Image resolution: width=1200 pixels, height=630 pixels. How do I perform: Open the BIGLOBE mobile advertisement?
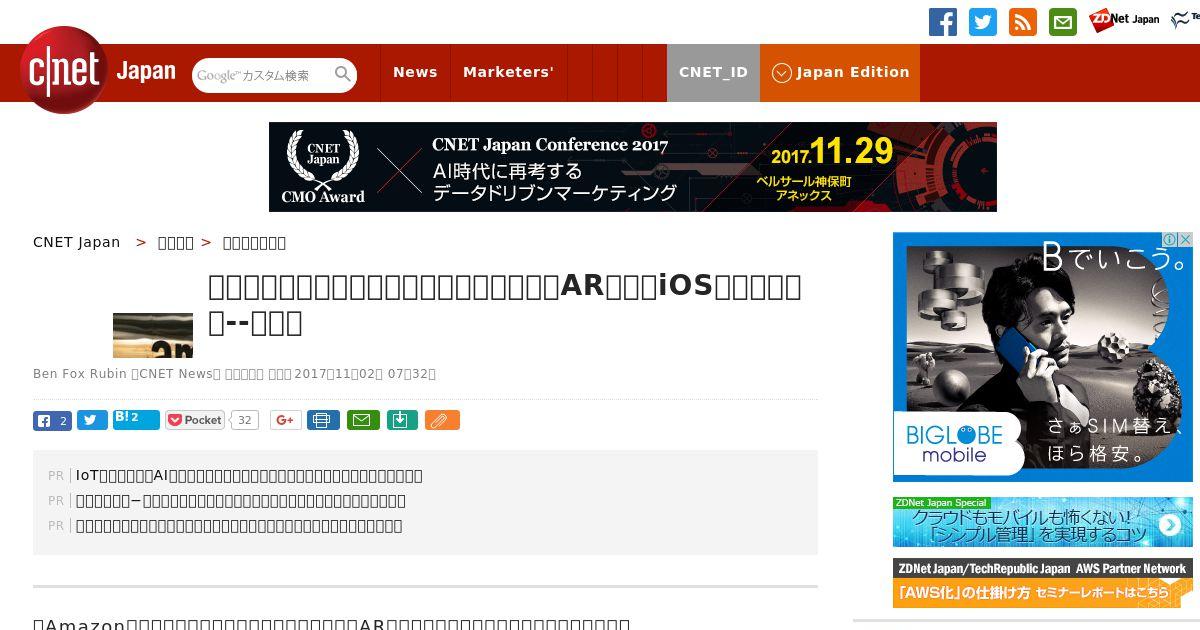1043,357
